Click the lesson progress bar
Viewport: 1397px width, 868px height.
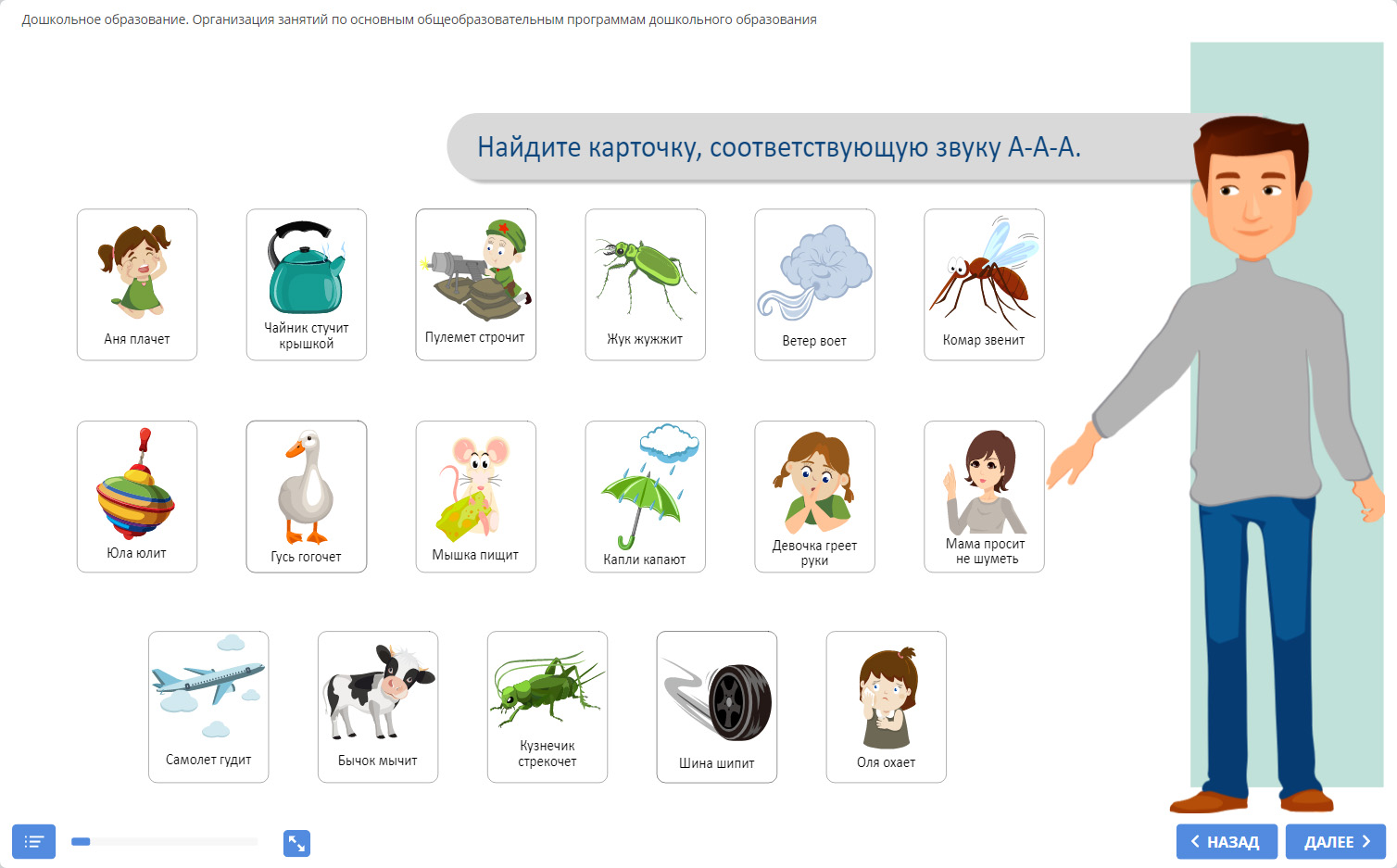pyautogui.click(x=165, y=842)
